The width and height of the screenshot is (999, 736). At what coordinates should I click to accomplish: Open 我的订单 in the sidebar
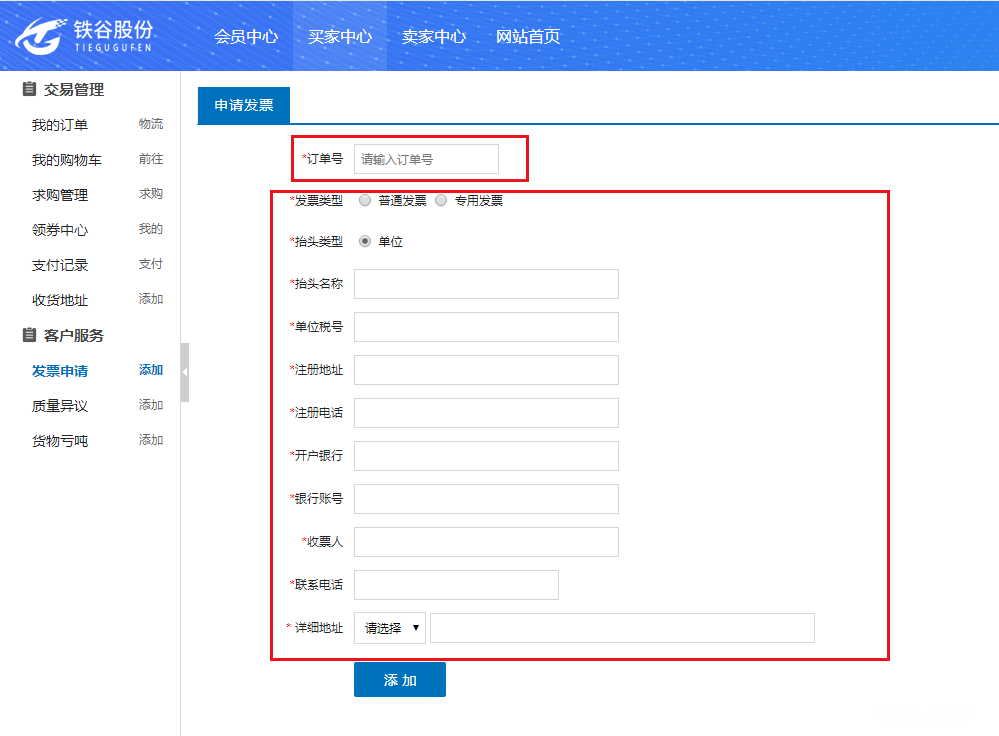[60, 125]
